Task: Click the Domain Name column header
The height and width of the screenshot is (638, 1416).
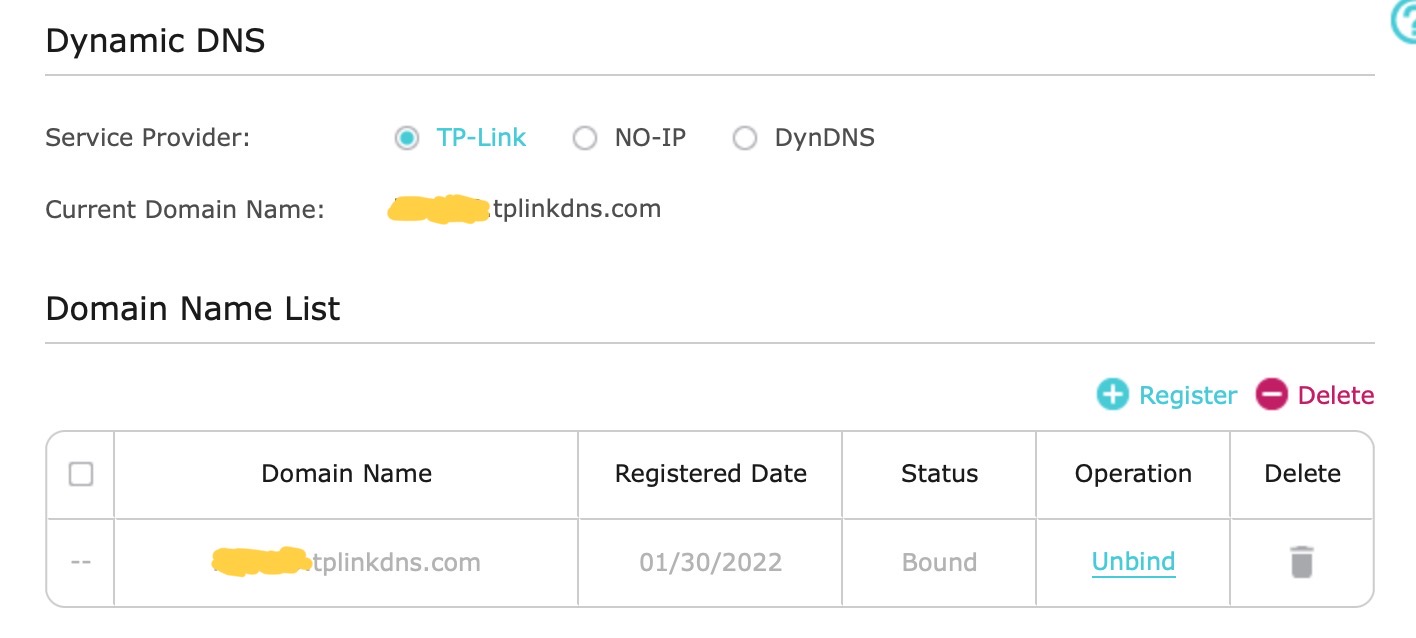Action: [346, 474]
